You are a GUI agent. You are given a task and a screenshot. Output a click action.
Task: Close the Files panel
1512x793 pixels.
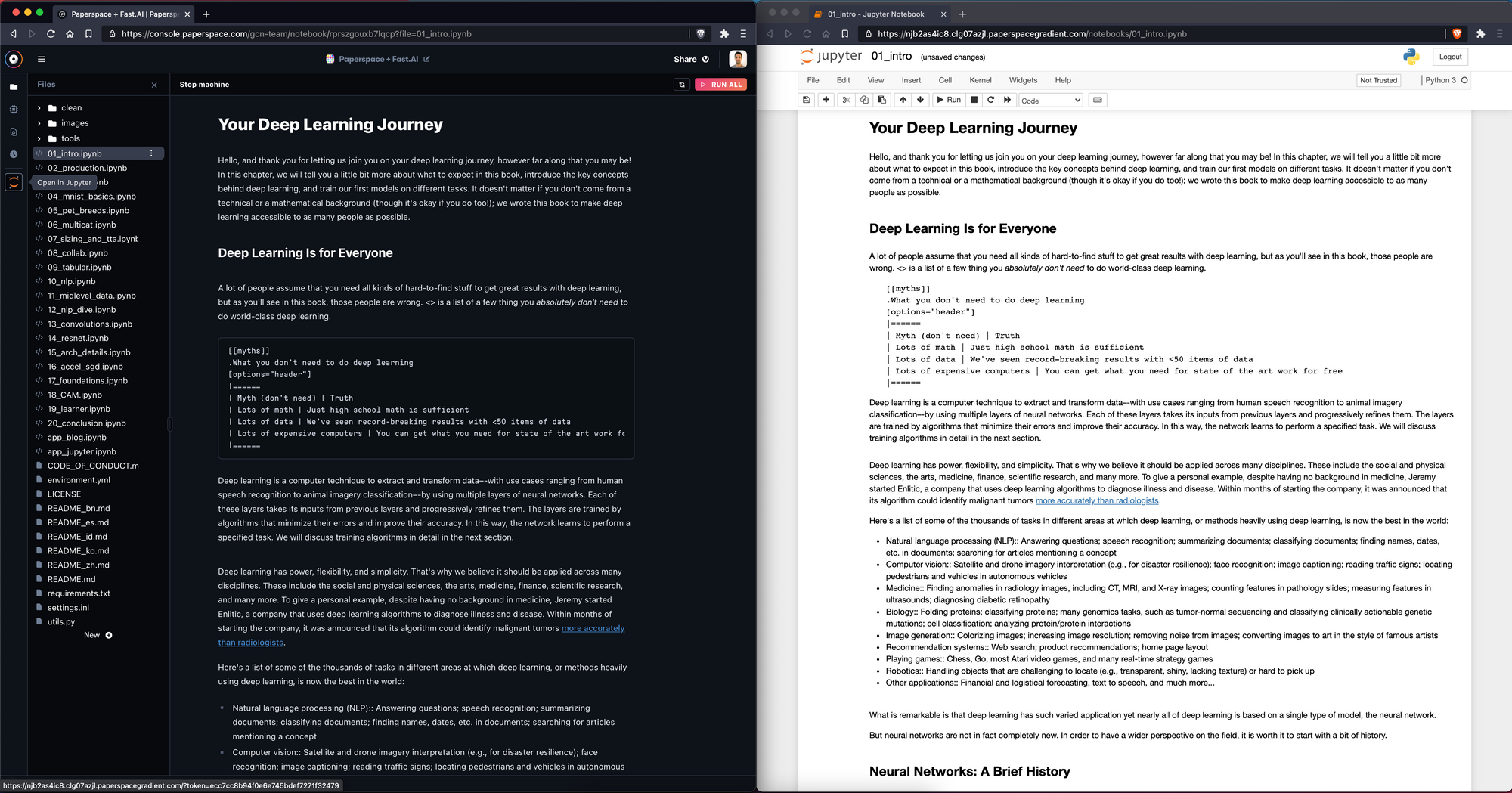[154, 85]
